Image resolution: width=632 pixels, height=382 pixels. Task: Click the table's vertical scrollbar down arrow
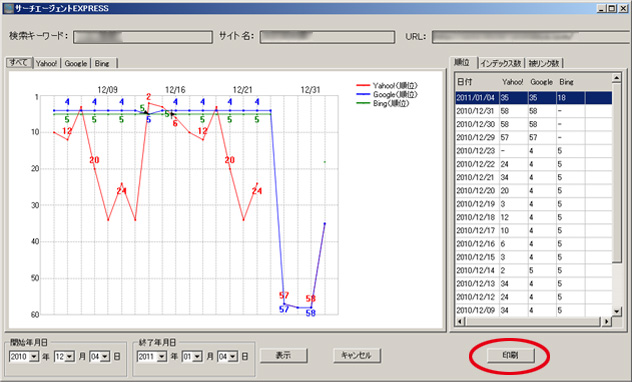(617, 311)
